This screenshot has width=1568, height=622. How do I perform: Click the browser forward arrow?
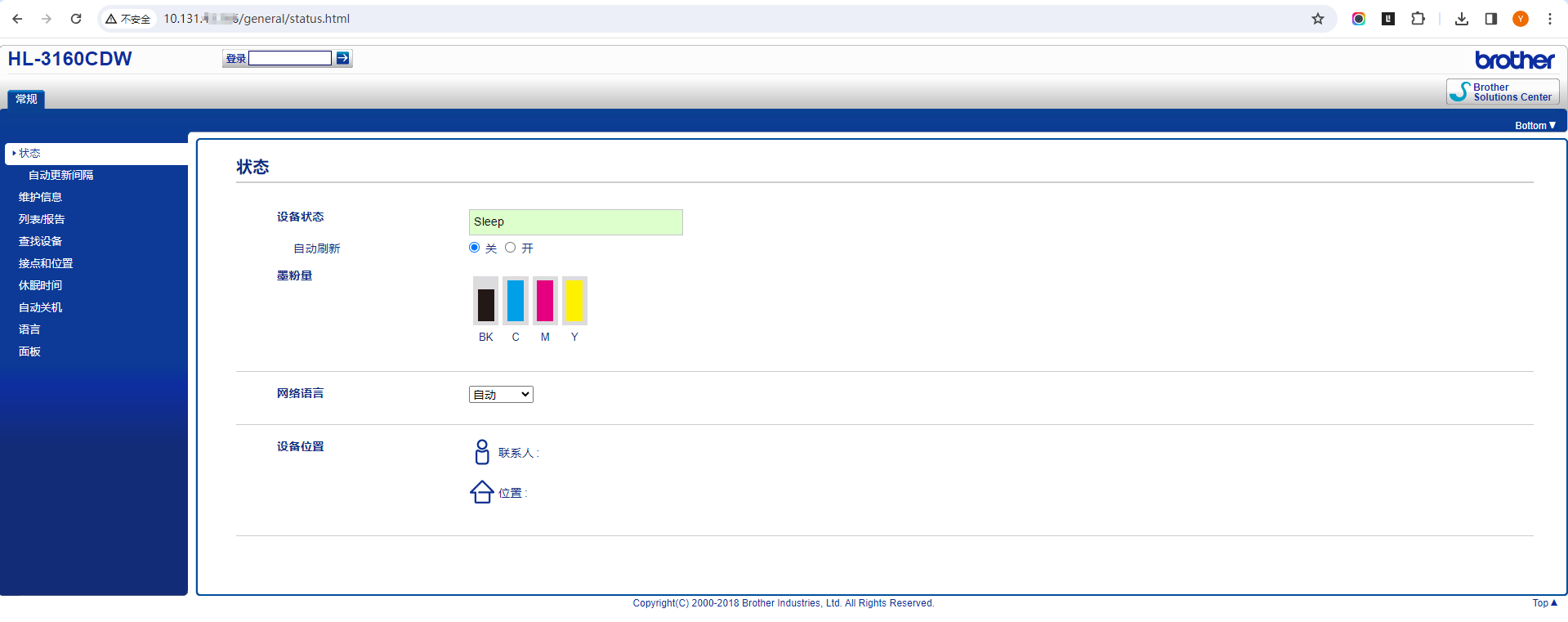tap(47, 19)
